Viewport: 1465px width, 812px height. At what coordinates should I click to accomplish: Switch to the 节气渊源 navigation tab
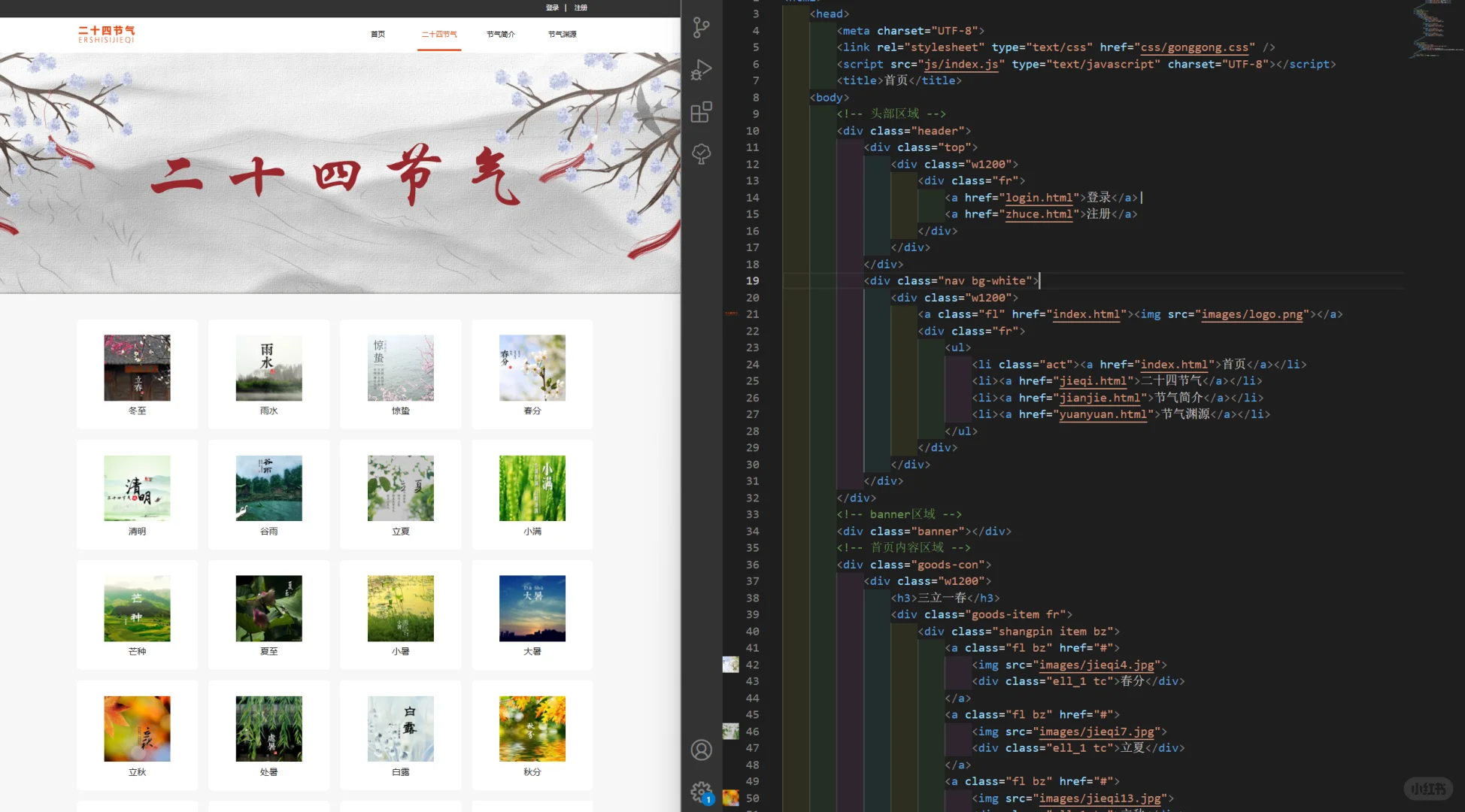[x=562, y=34]
